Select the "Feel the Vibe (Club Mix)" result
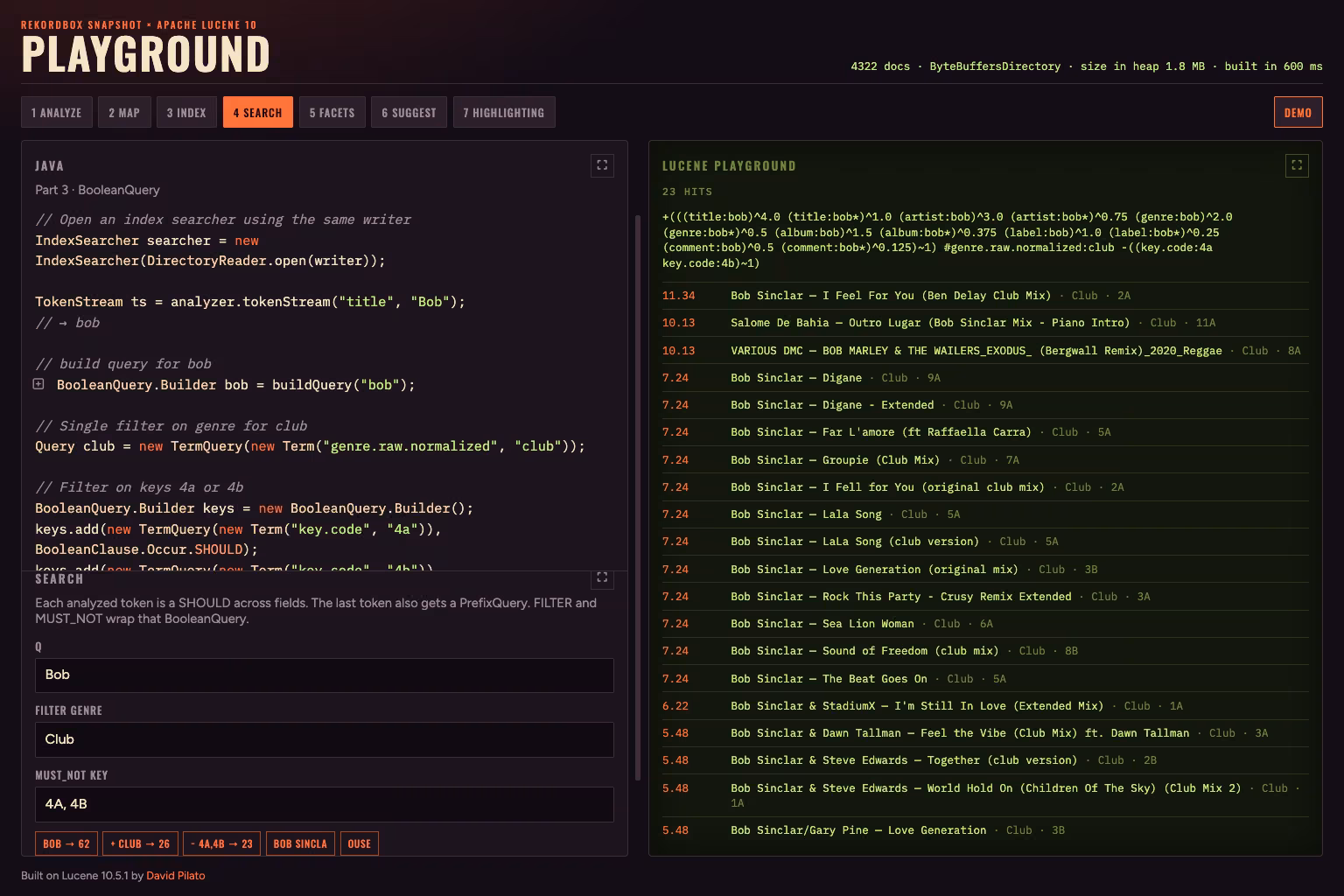This screenshot has height=896, width=1344. (985, 733)
